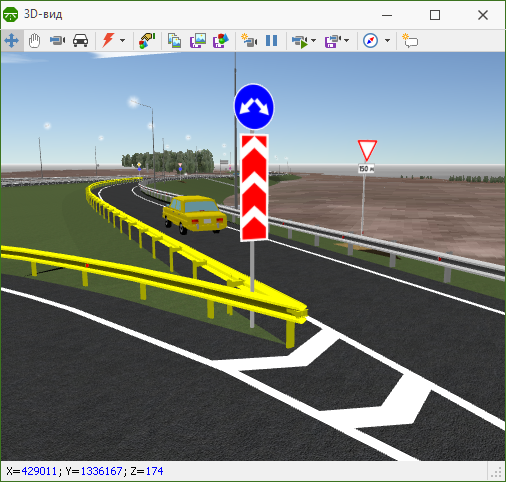Activate the hand pan tool
The width and height of the screenshot is (506, 482).
pos(34,41)
